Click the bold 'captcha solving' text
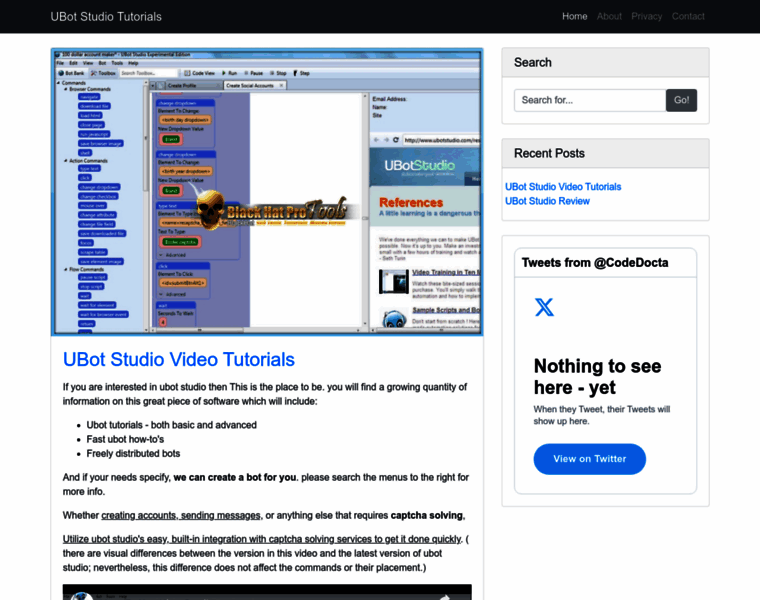The height and width of the screenshot is (600, 760). (427, 516)
